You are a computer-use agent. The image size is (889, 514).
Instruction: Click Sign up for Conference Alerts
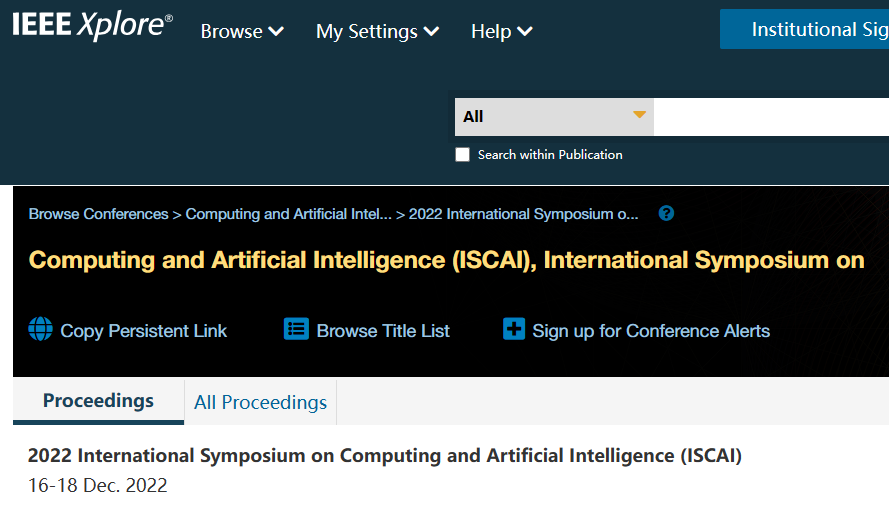651,331
